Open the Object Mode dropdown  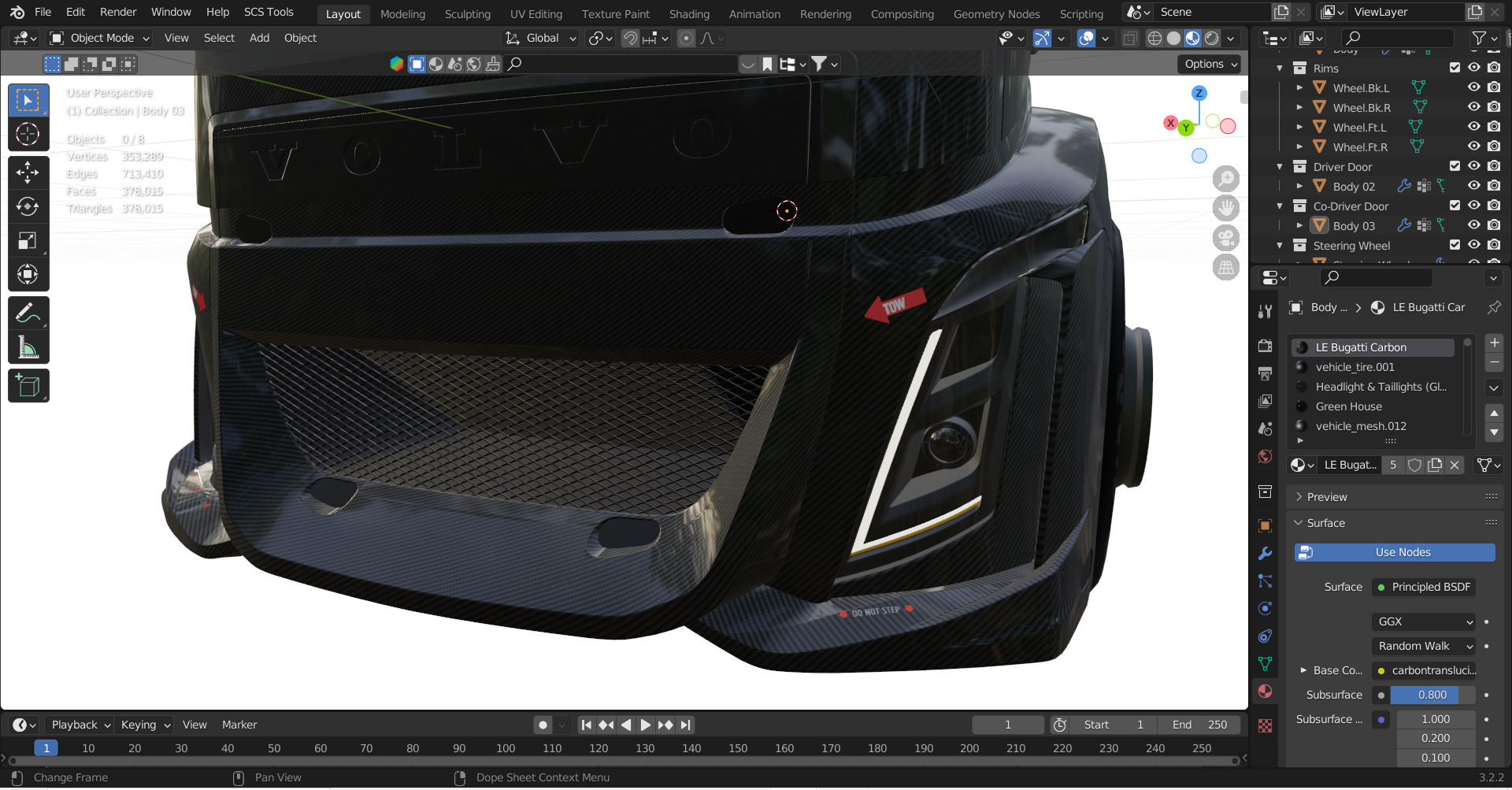coord(99,38)
